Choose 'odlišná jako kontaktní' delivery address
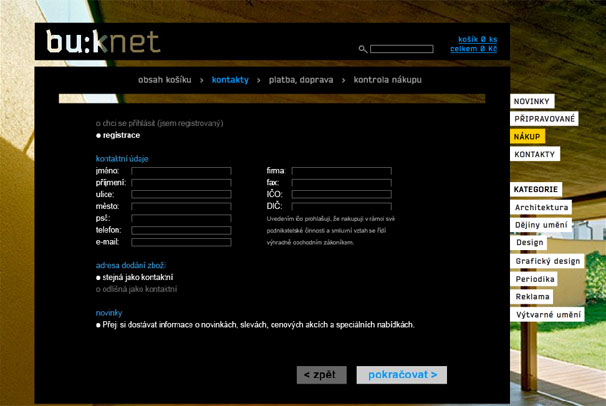606x406 pixels. (x=136, y=289)
